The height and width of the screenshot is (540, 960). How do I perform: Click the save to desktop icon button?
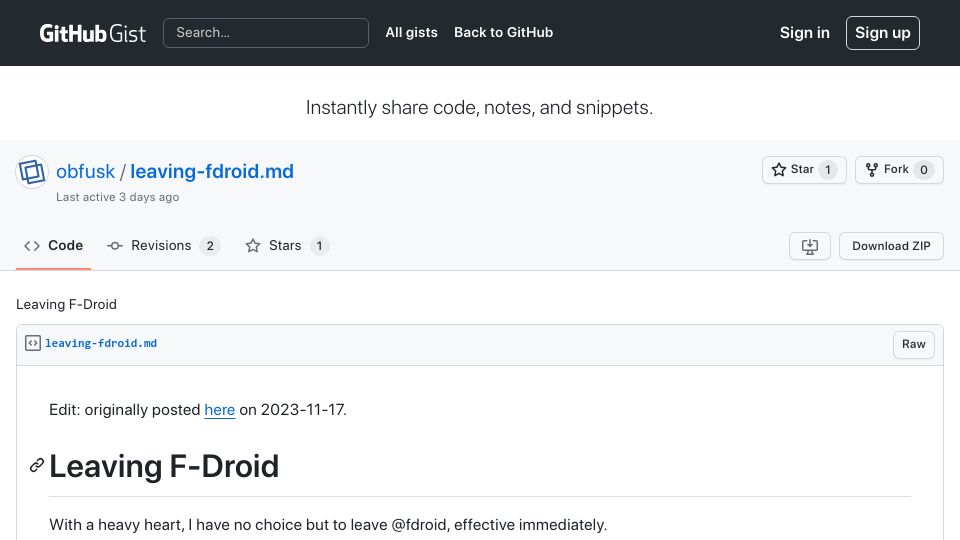tap(809, 246)
